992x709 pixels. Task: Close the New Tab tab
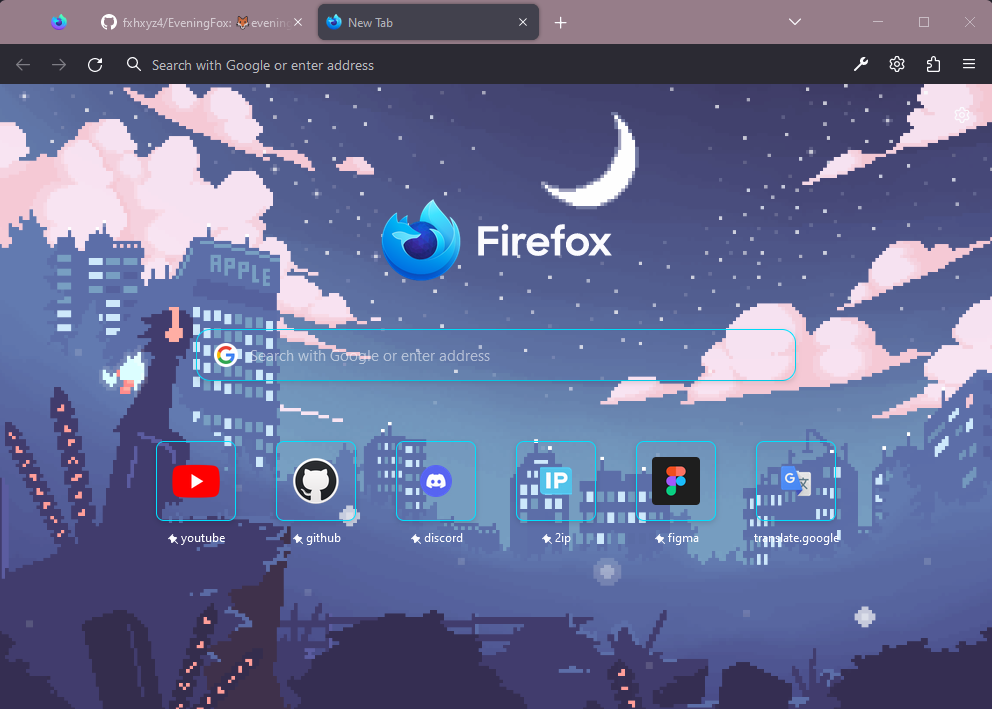(523, 22)
